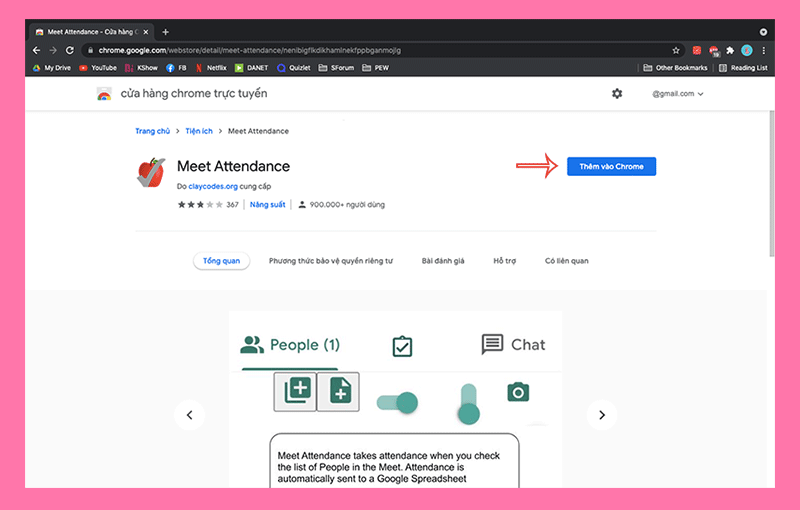This screenshot has height=510, width=800.
Task: Open Netflix bookmark
Action: (x=211, y=68)
